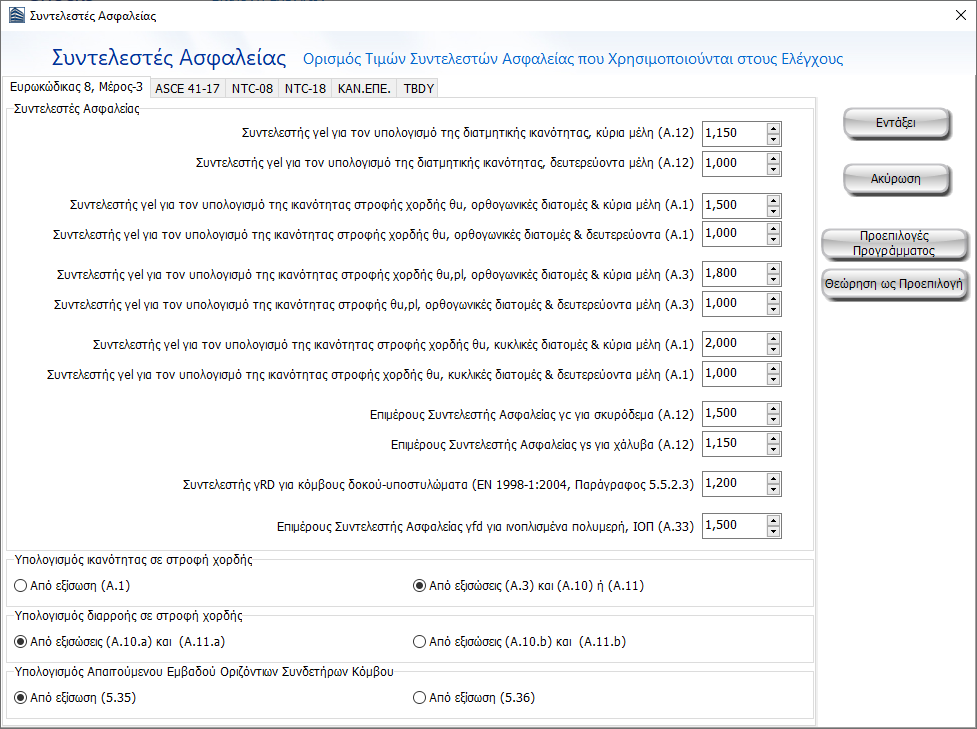Decrease γfd factor for fibre-reinforced polymers
The image size is (977, 729).
click(x=773, y=531)
